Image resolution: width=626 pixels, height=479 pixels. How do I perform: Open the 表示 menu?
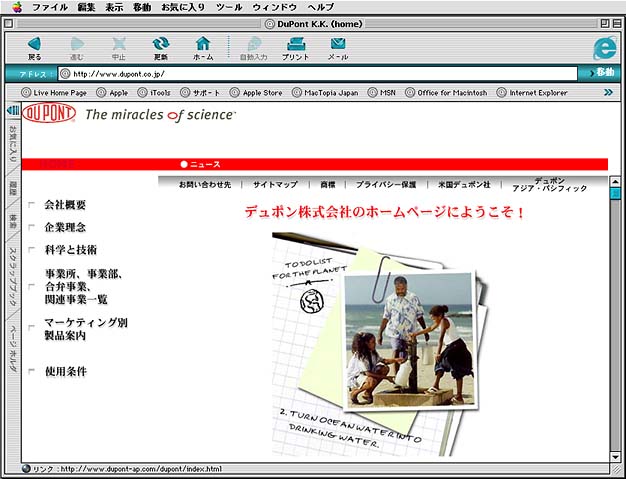click(114, 7)
